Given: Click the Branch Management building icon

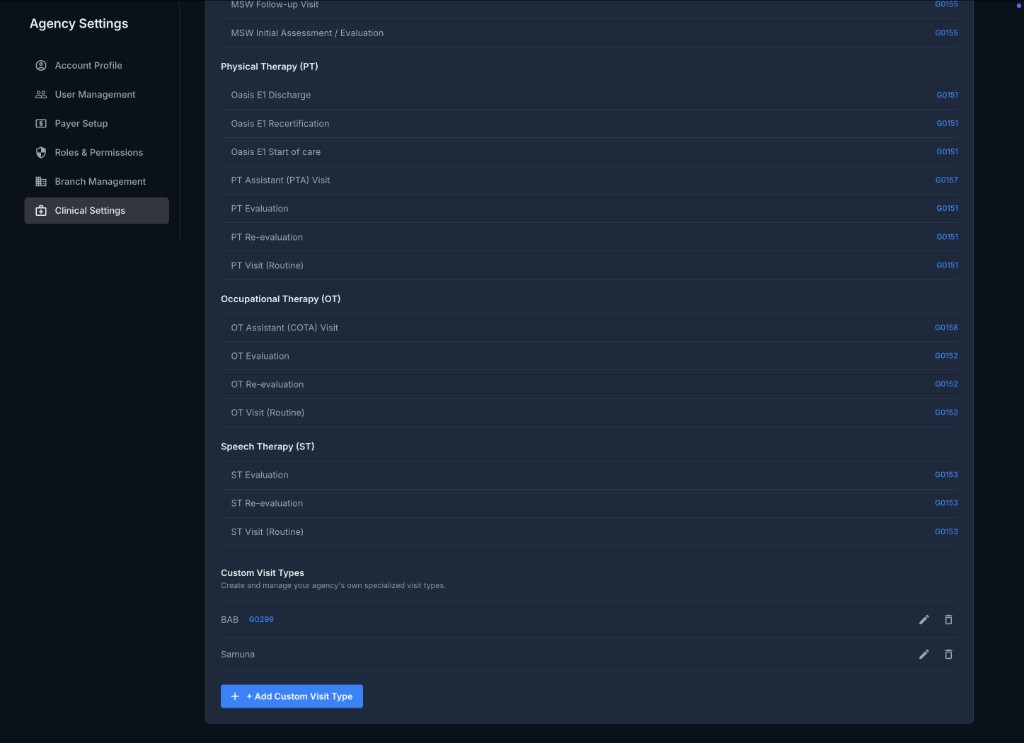Looking at the screenshot, I should tap(40, 182).
